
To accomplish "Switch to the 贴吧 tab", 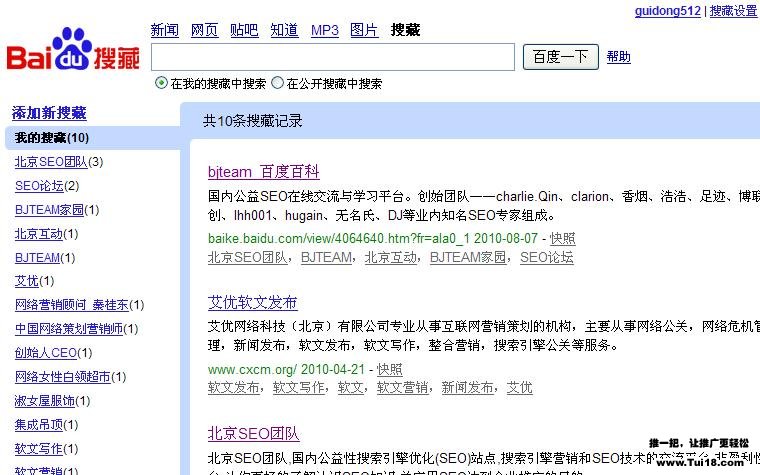I will point(244,30).
